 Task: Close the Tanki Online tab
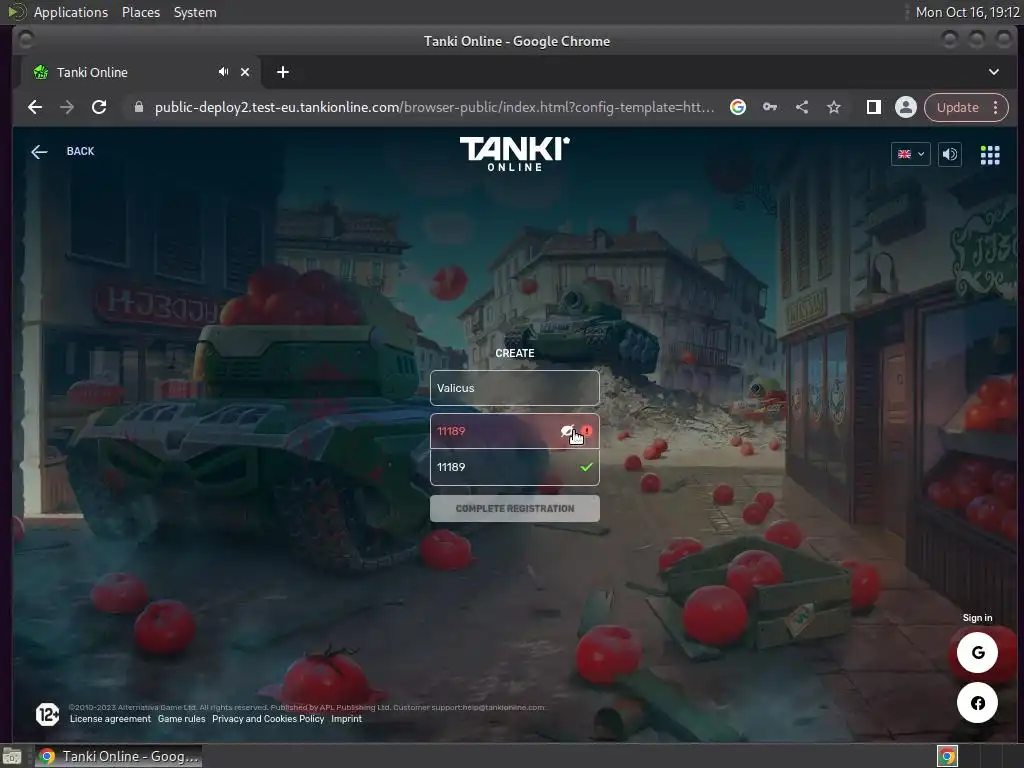245,72
